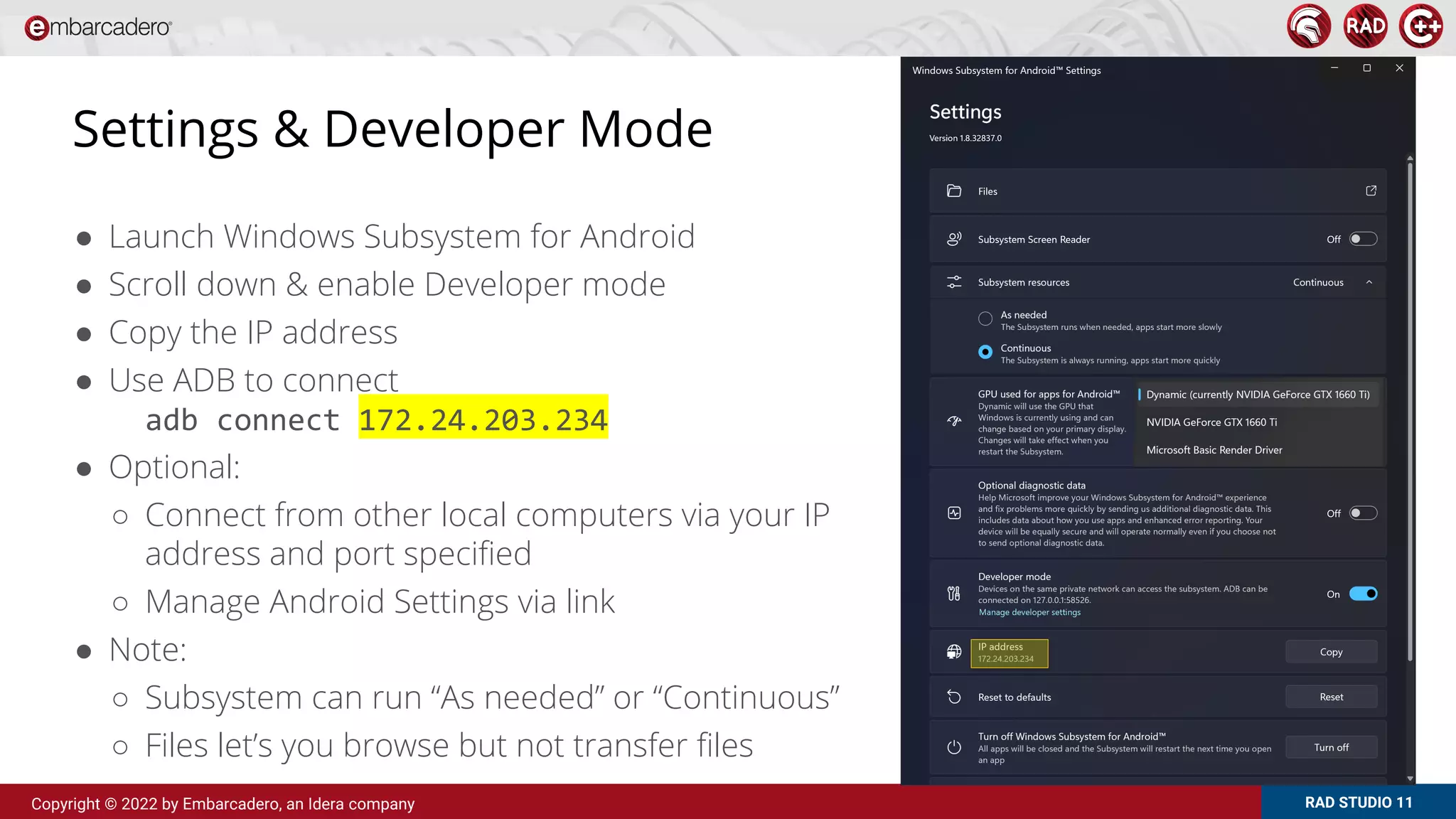Image resolution: width=1456 pixels, height=819 pixels.
Task: Click the Settings heading in the window
Action: pos(965,112)
